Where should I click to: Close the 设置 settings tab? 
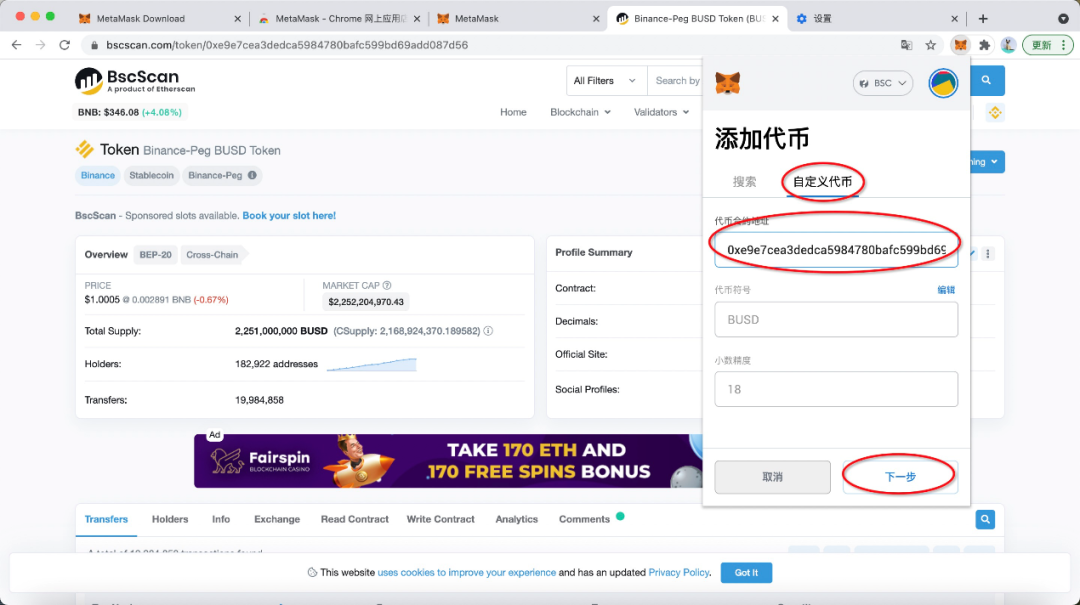(x=954, y=19)
